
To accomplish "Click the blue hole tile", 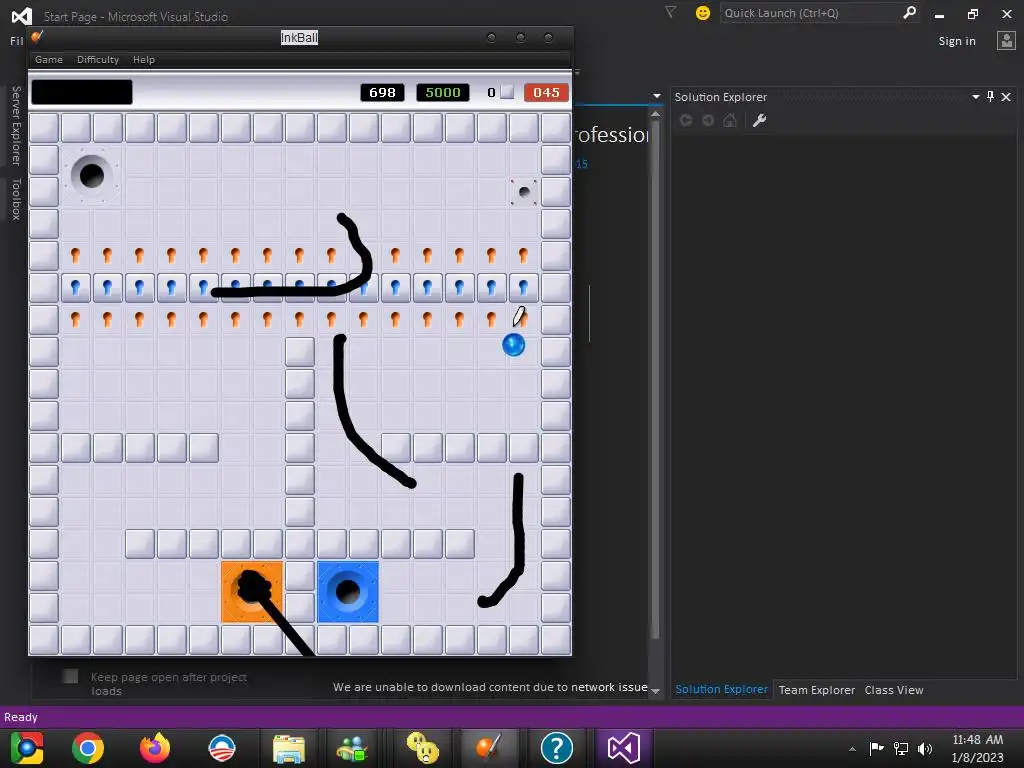I will pos(348,592).
